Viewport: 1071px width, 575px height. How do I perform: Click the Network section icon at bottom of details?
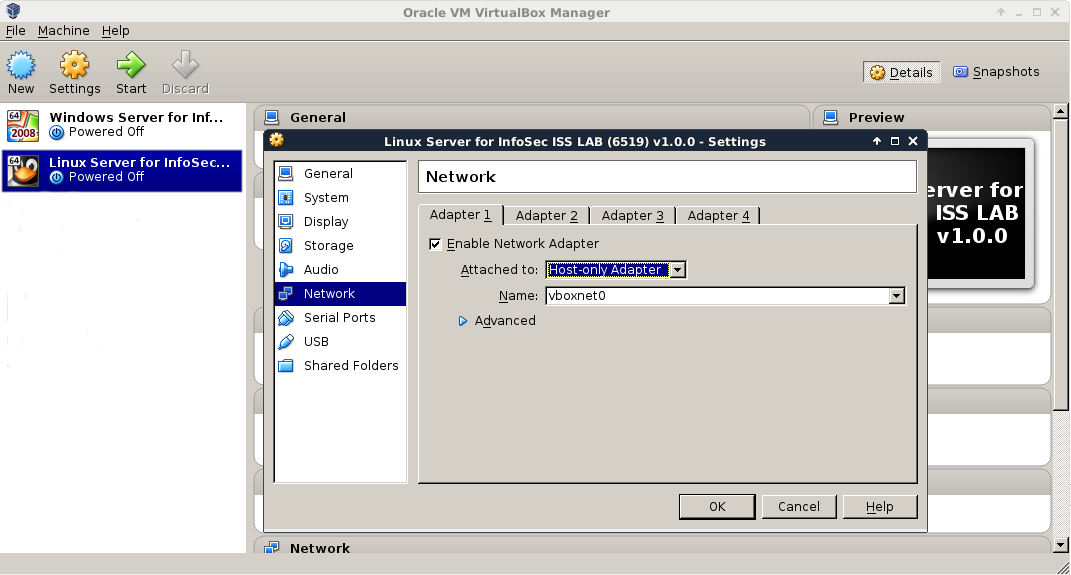[272, 548]
